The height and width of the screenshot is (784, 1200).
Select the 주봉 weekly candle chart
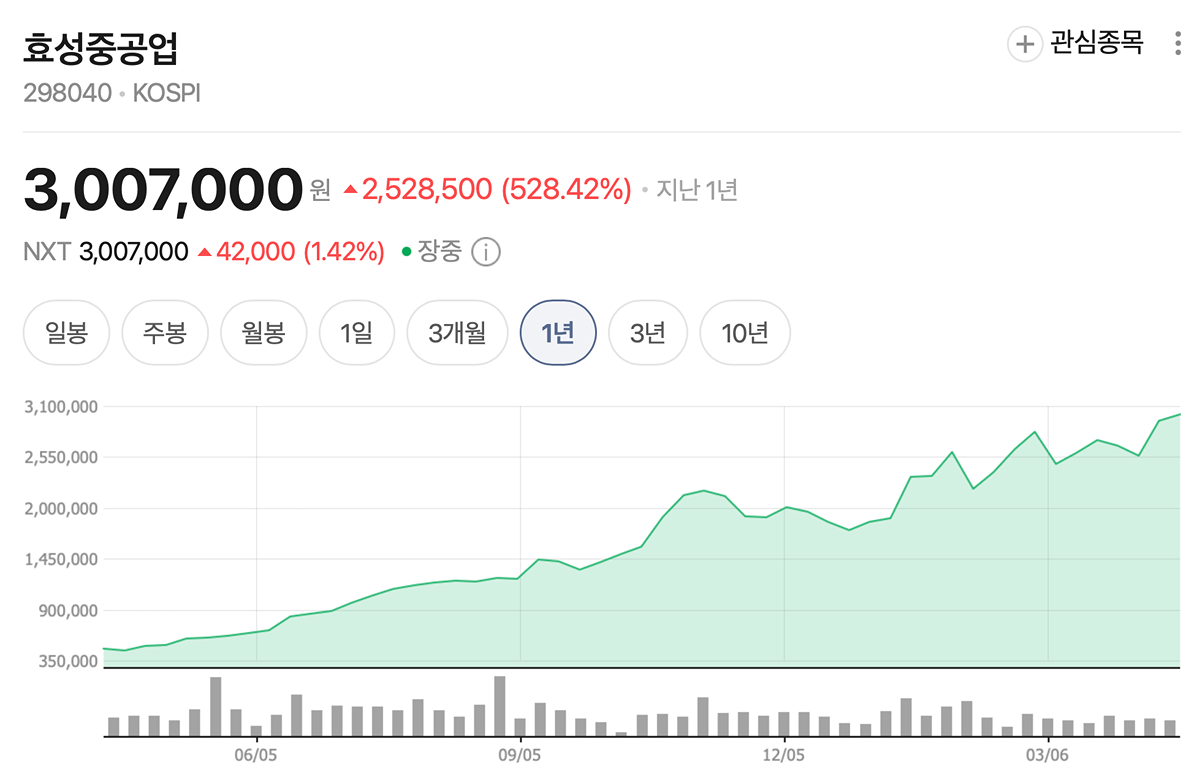[x=165, y=332]
